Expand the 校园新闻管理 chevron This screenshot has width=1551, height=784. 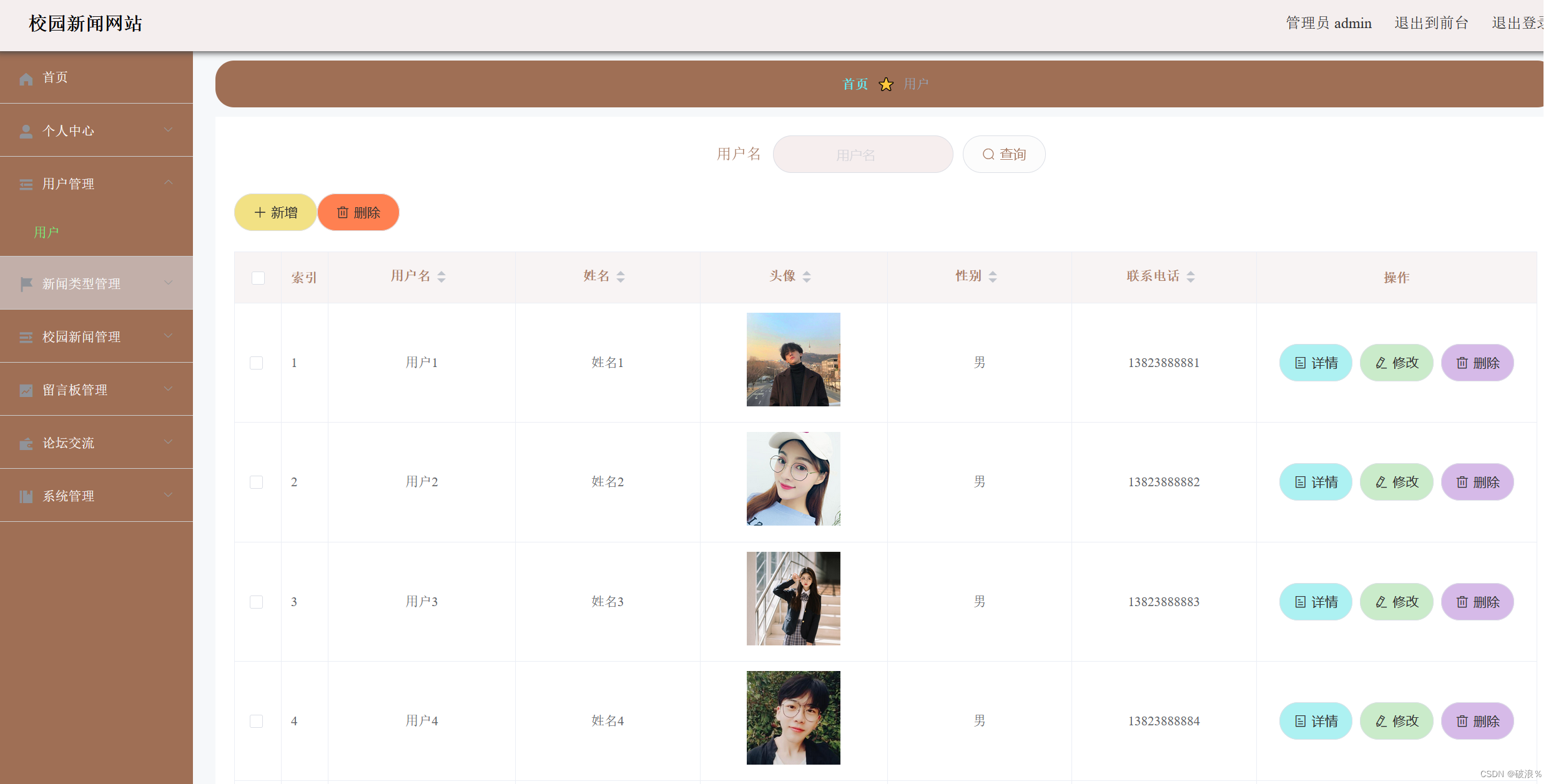pos(168,336)
